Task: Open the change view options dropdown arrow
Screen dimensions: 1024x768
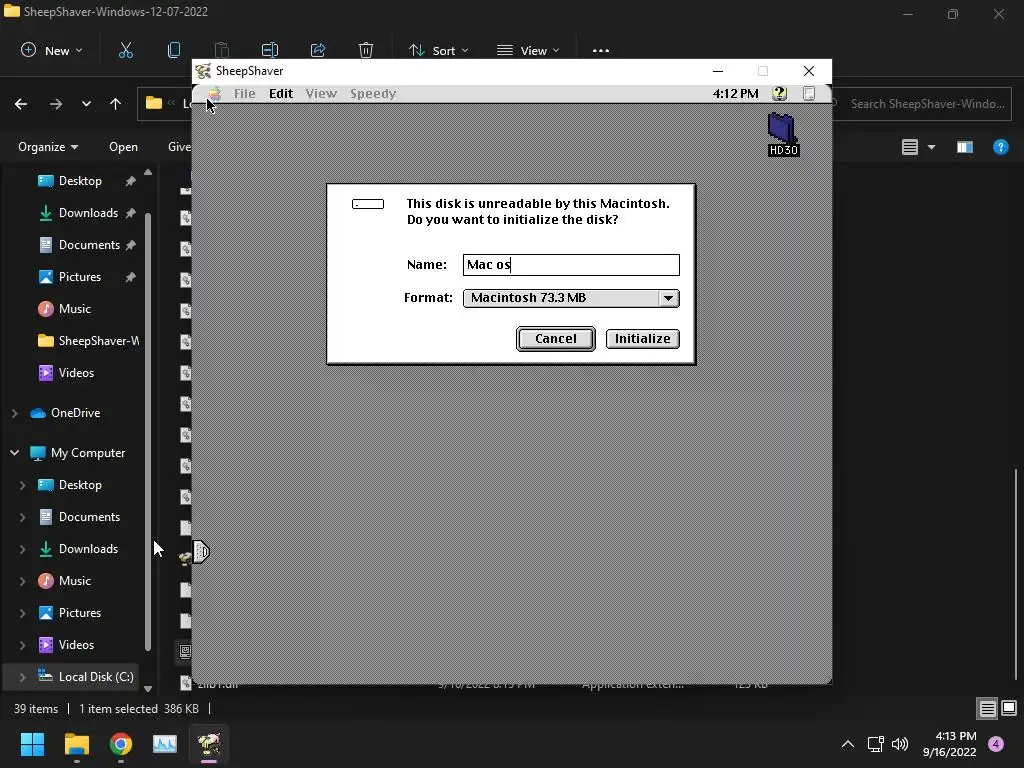Action: click(x=931, y=148)
